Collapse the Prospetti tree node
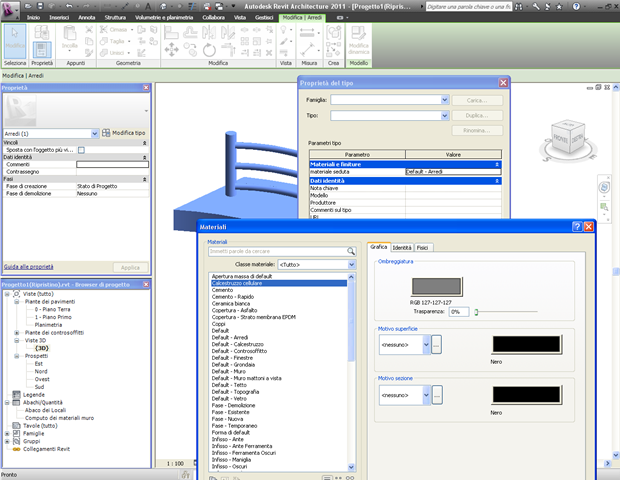The width and height of the screenshot is (620, 480). (x=17, y=355)
